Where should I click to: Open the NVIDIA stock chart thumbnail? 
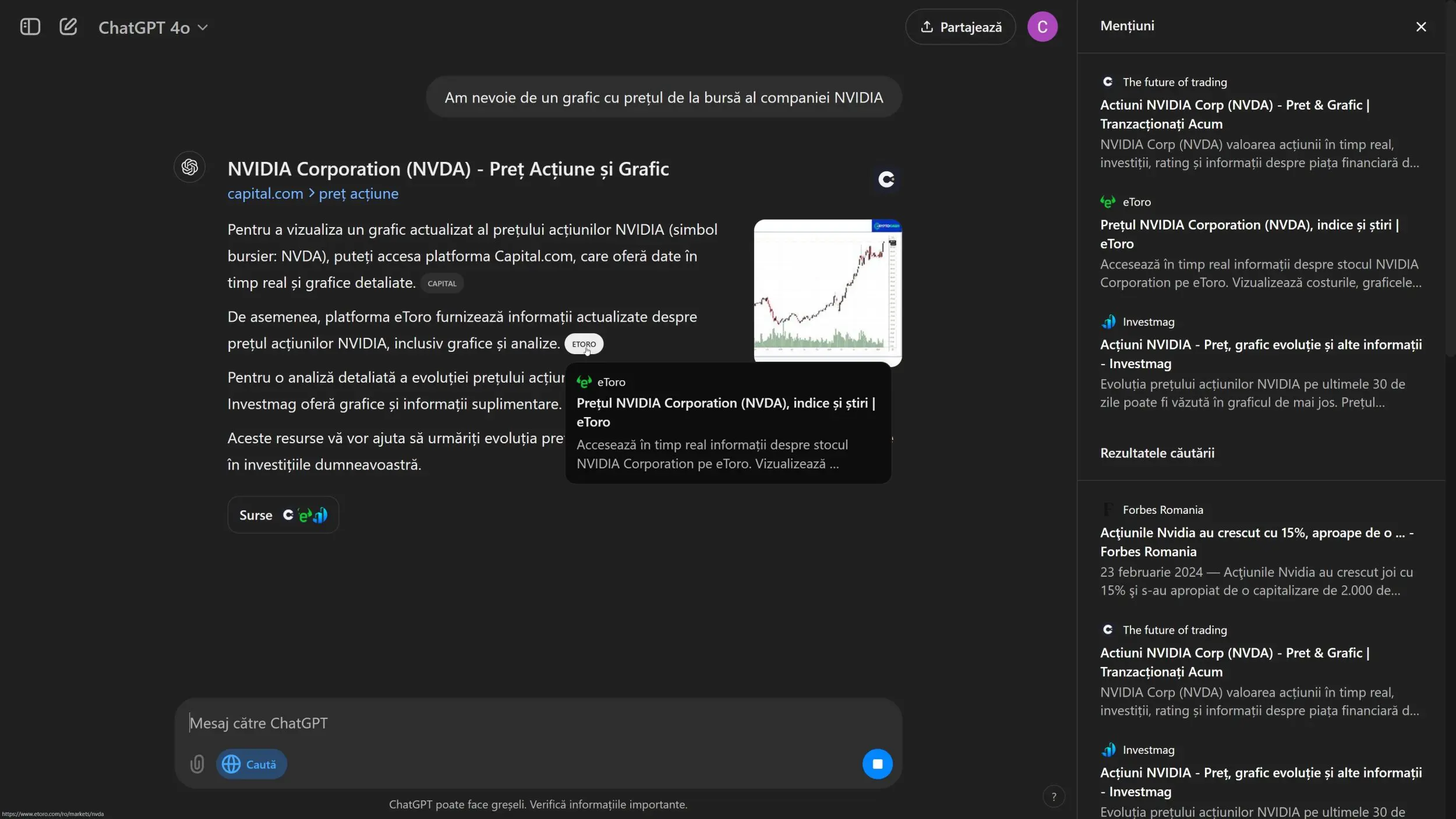pyautogui.click(x=828, y=292)
